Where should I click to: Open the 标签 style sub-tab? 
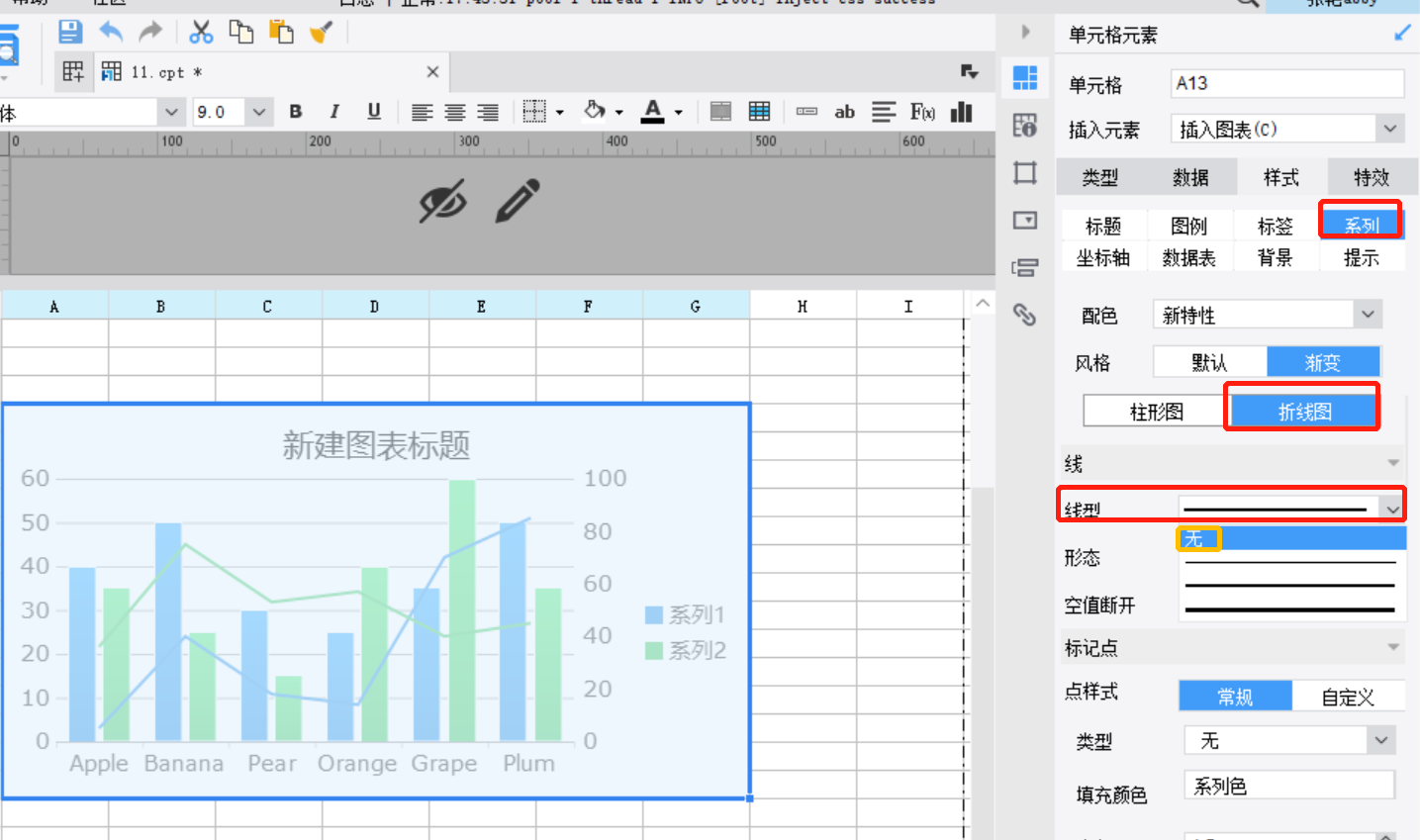click(x=1276, y=226)
